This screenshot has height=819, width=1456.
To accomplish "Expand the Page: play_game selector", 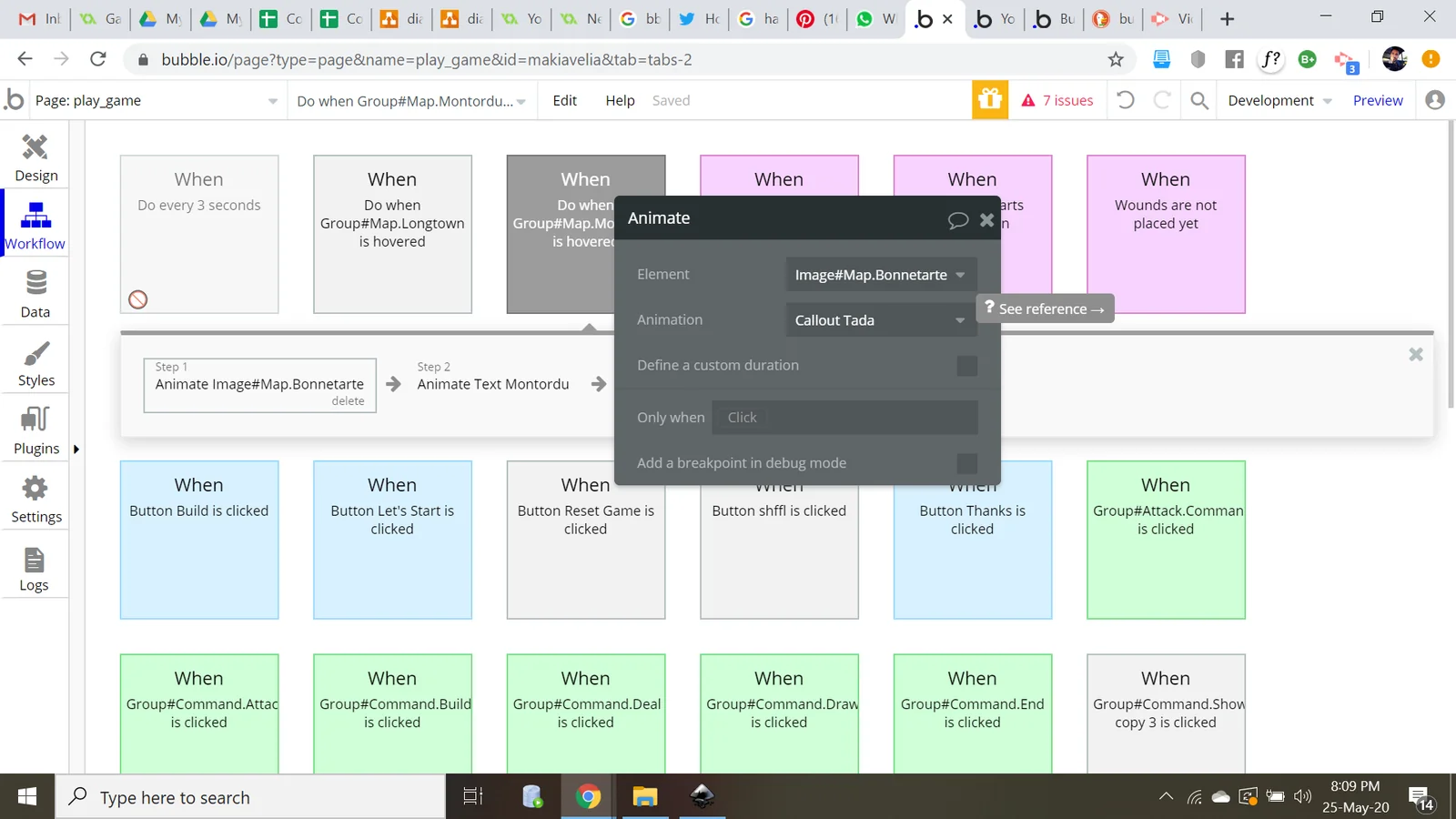I will (x=155, y=100).
